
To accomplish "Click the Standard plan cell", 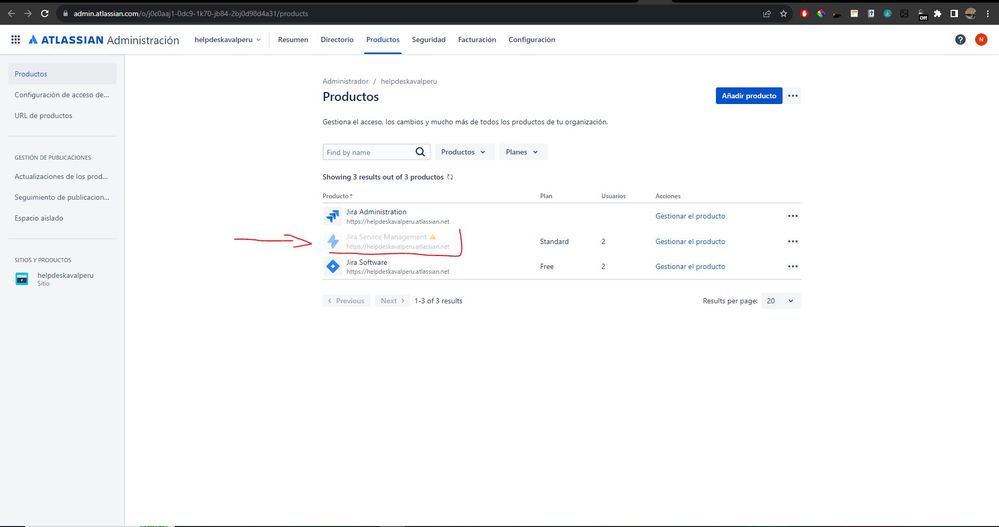I will (554, 242).
